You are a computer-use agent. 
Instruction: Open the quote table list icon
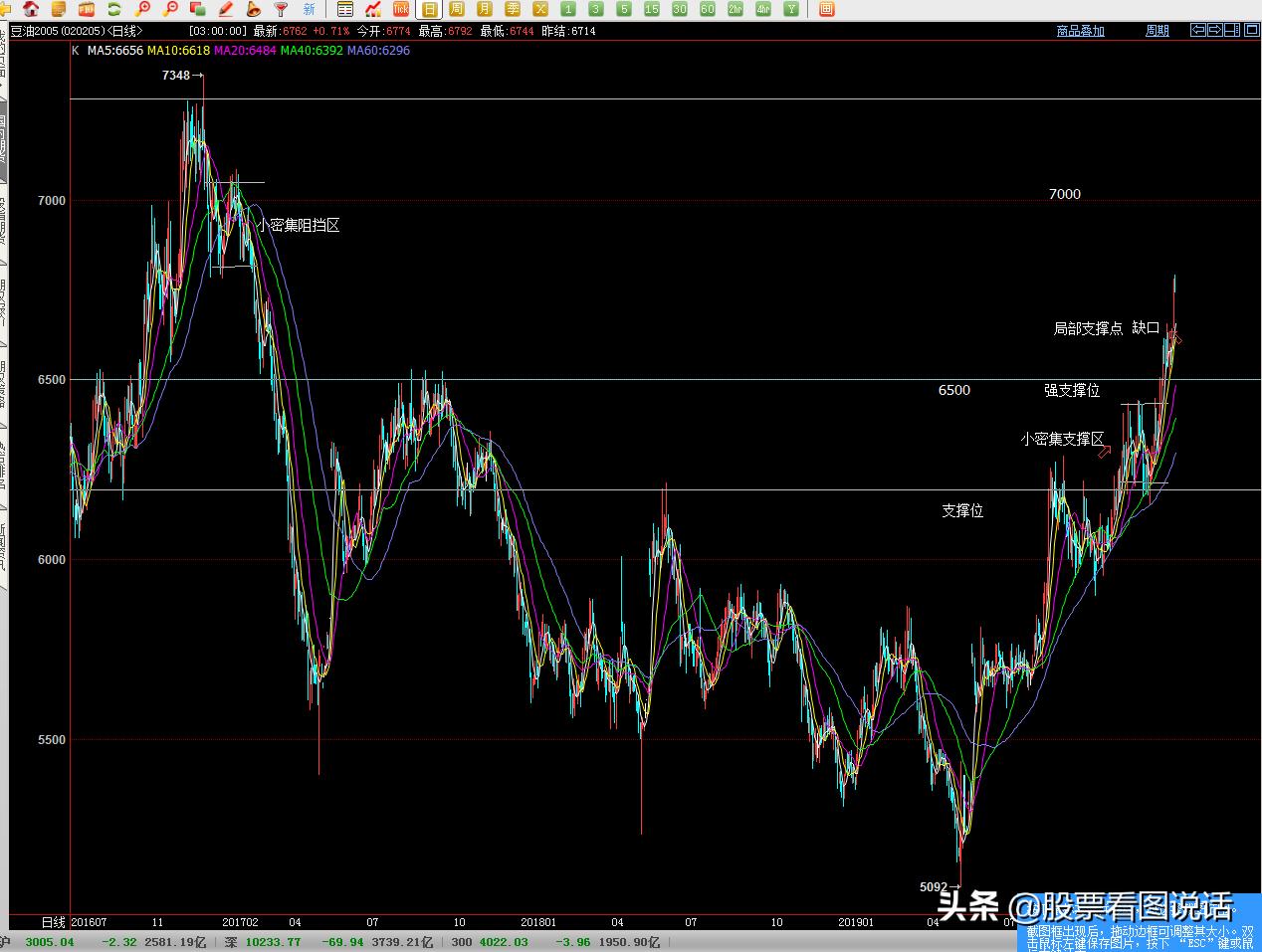point(345,9)
